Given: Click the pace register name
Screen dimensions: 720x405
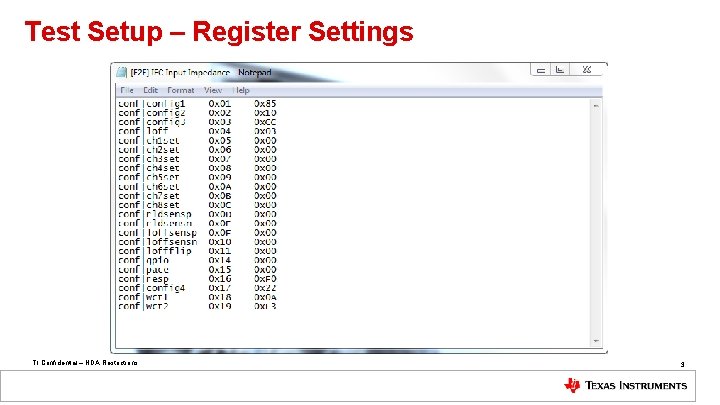Looking at the screenshot, I should click(157, 270).
